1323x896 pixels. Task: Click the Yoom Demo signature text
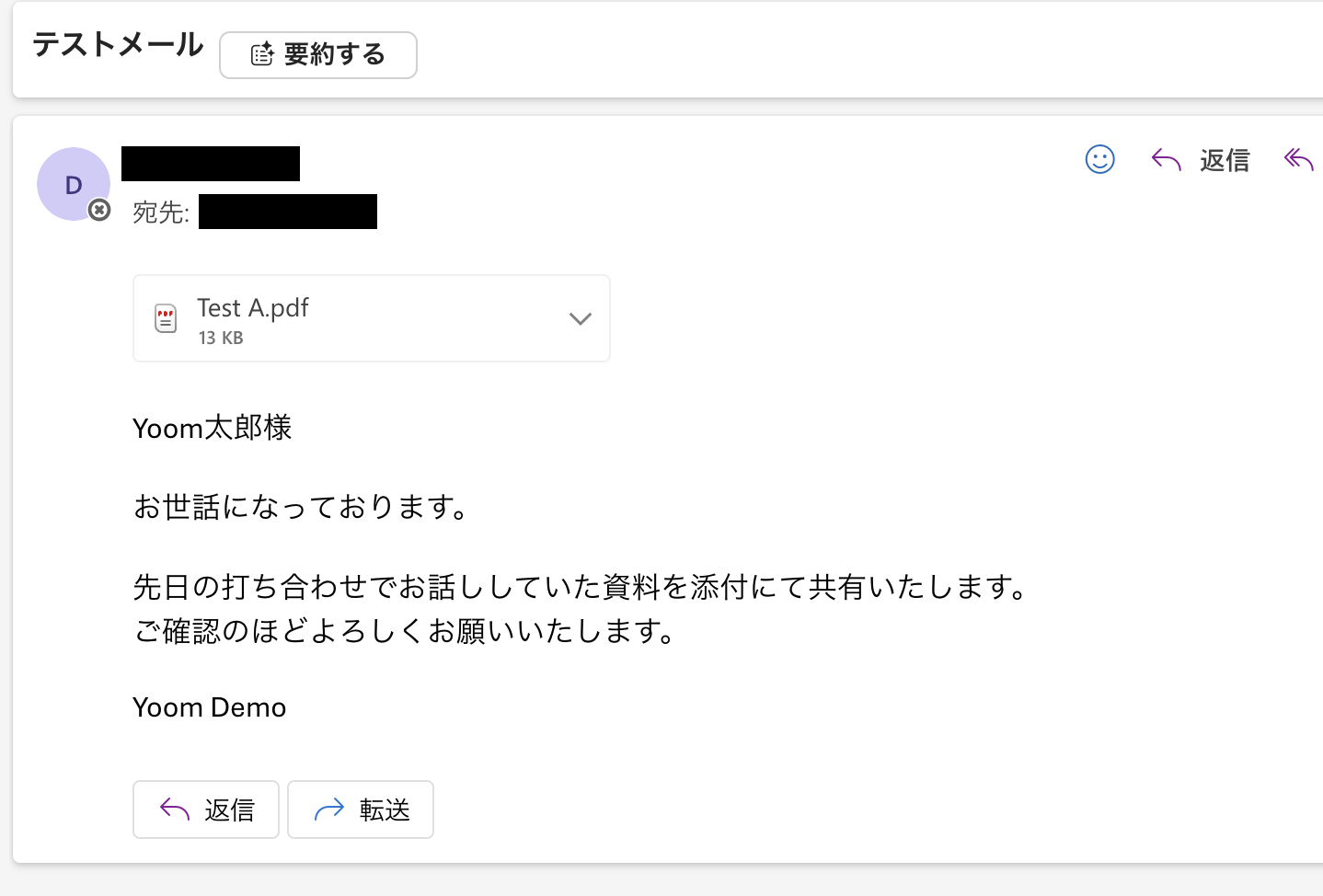(210, 707)
